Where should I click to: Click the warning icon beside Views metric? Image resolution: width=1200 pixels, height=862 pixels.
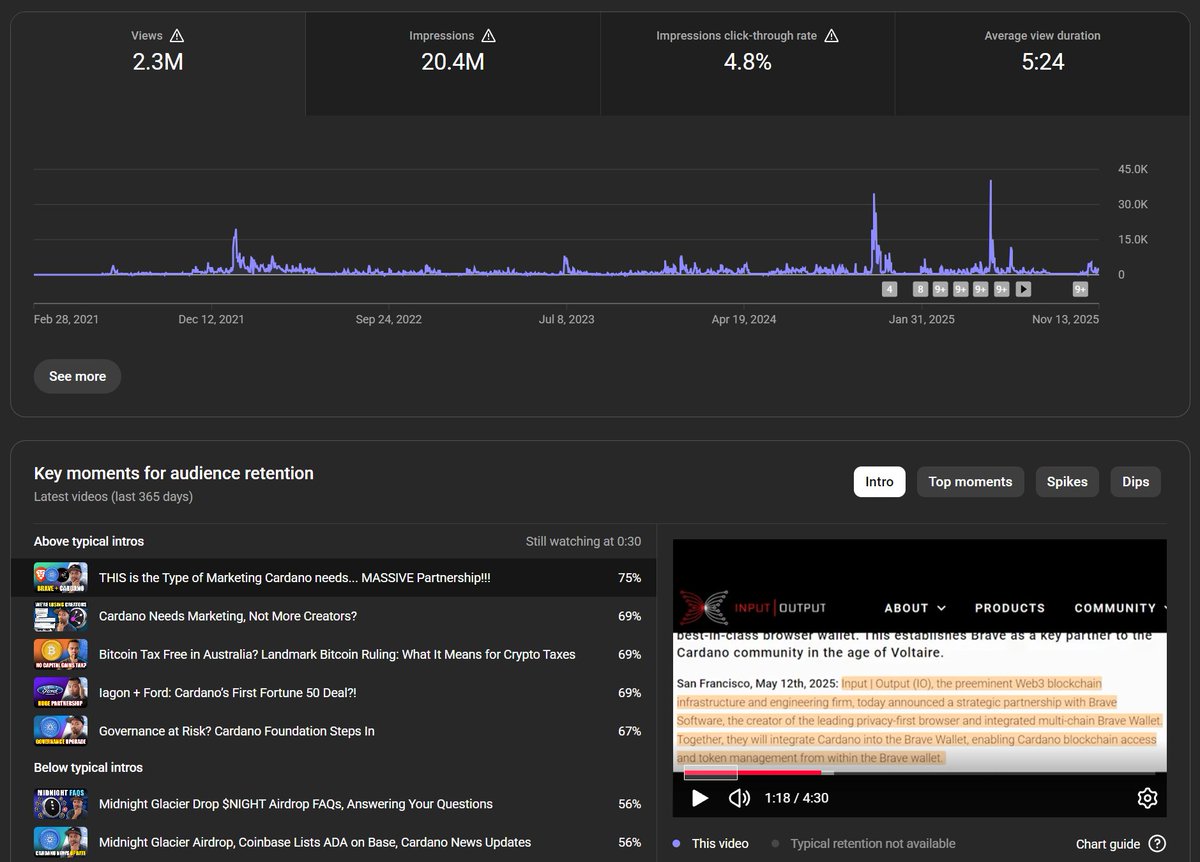(x=180, y=35)
